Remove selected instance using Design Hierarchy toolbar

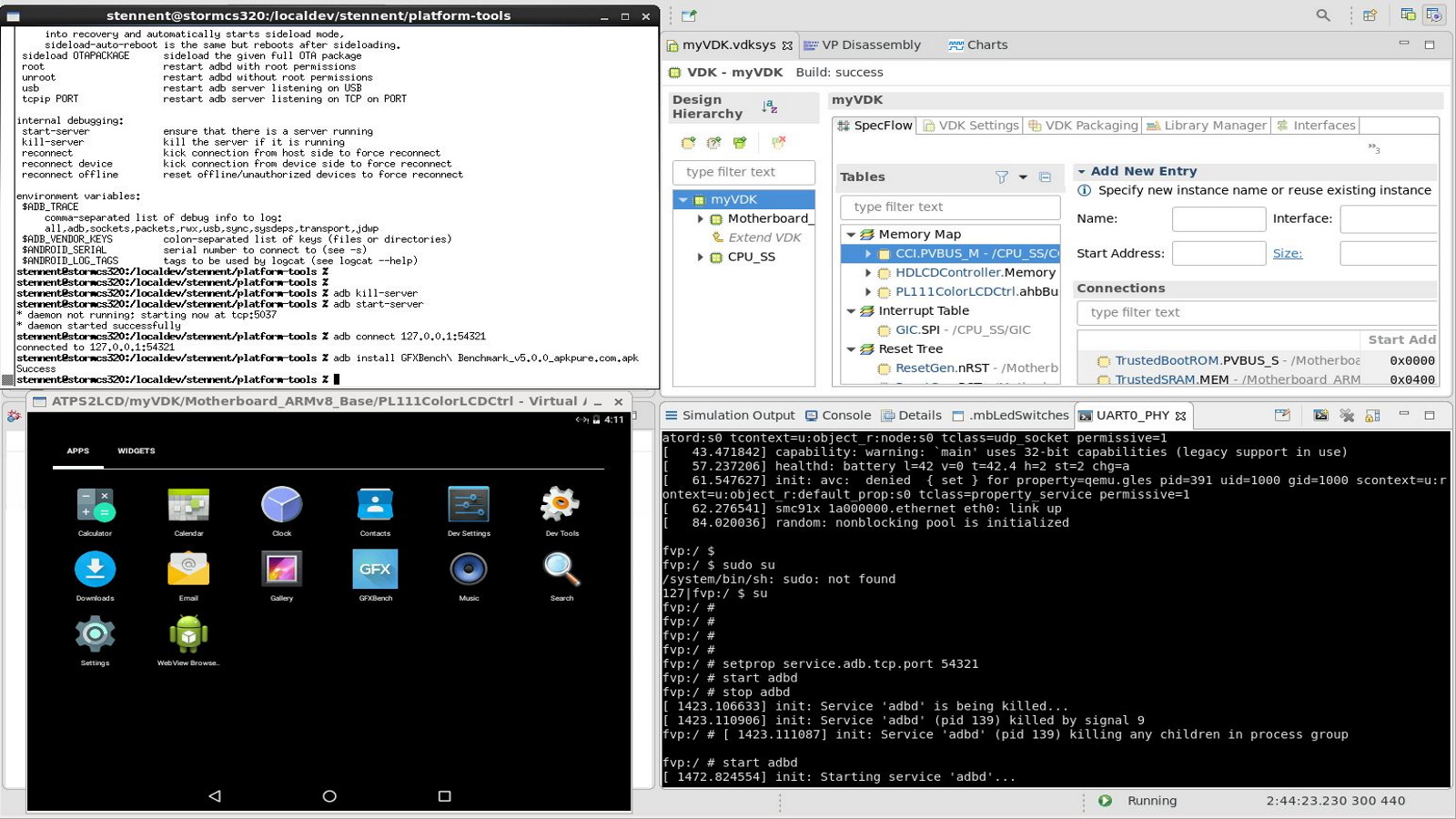click(x=776, y=142)
